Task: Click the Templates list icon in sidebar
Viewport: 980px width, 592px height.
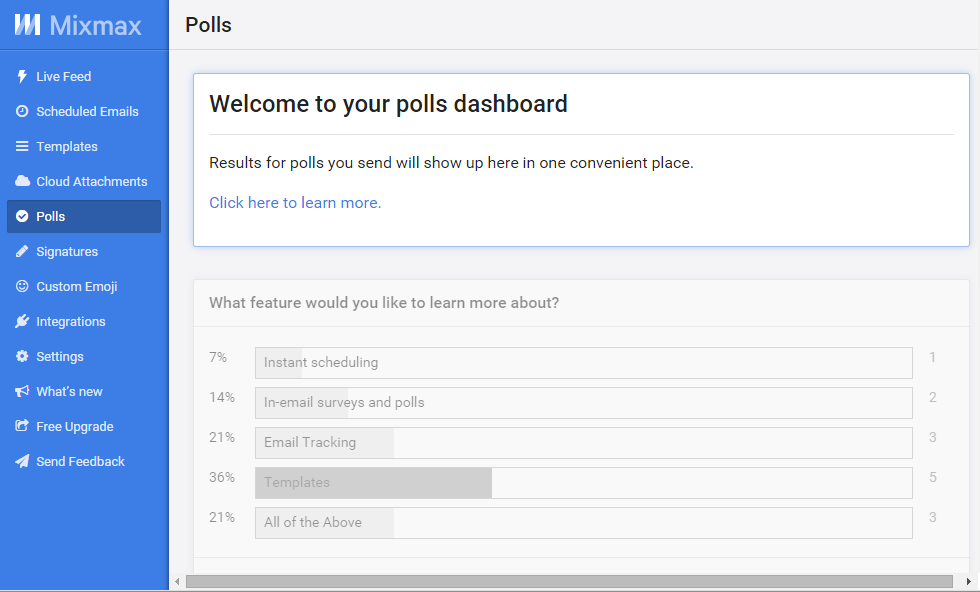Action: point(22,146)
